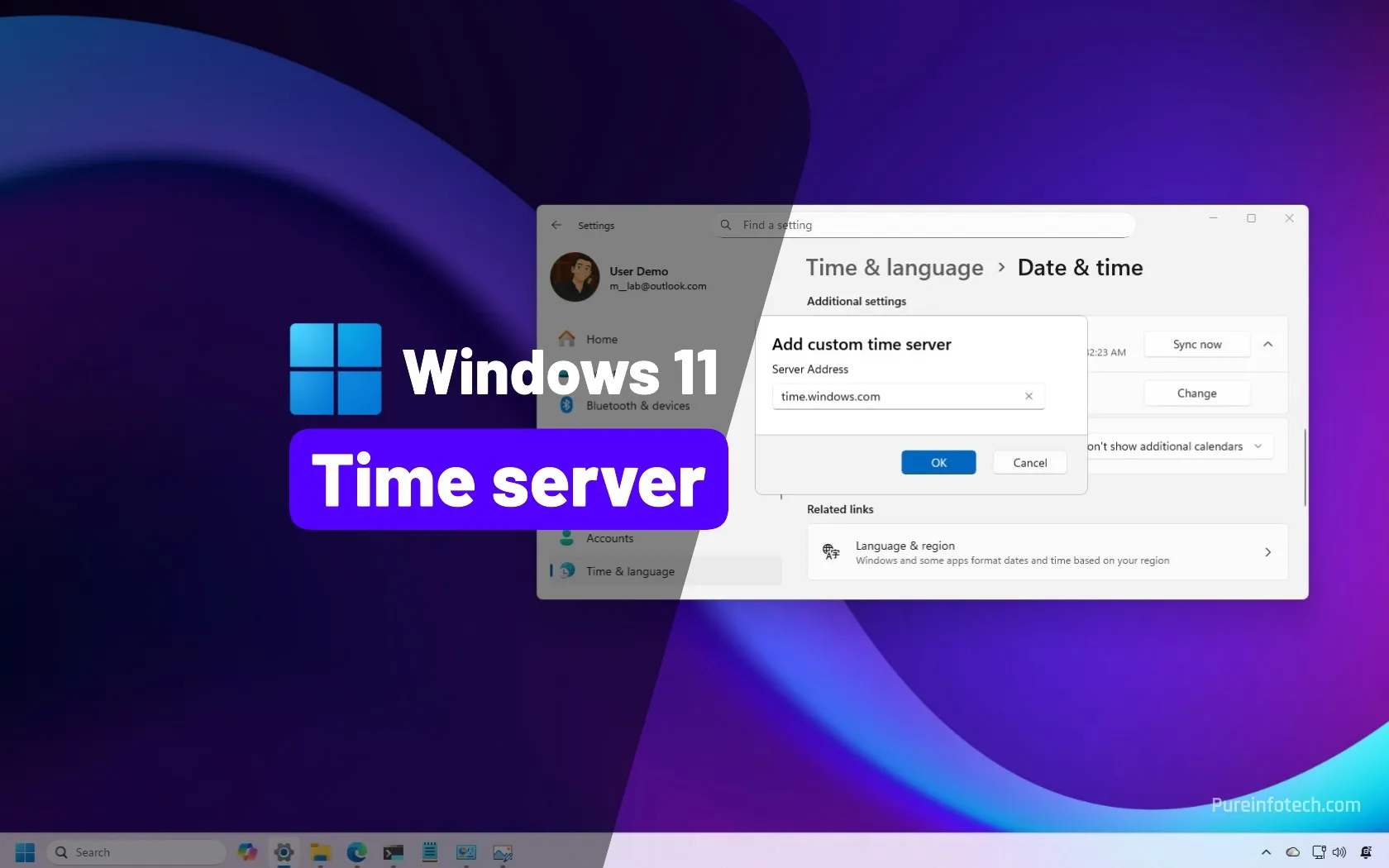Click the Find a setting search box
The height and width of the screenshot is (868, 1389).
[922, 225]
